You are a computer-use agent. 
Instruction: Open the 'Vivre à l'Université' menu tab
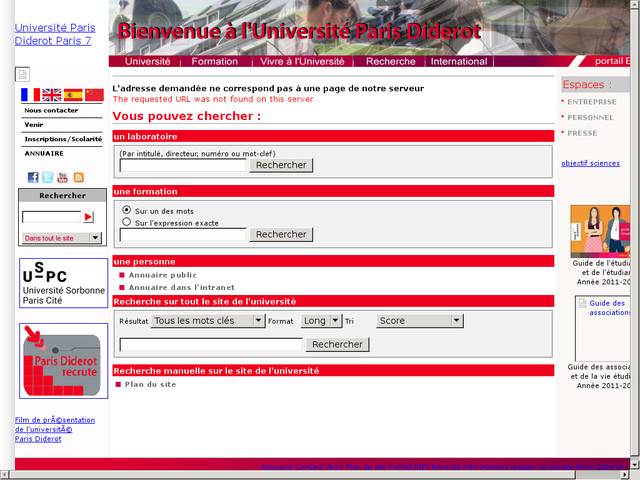click(x=302, y=61)
